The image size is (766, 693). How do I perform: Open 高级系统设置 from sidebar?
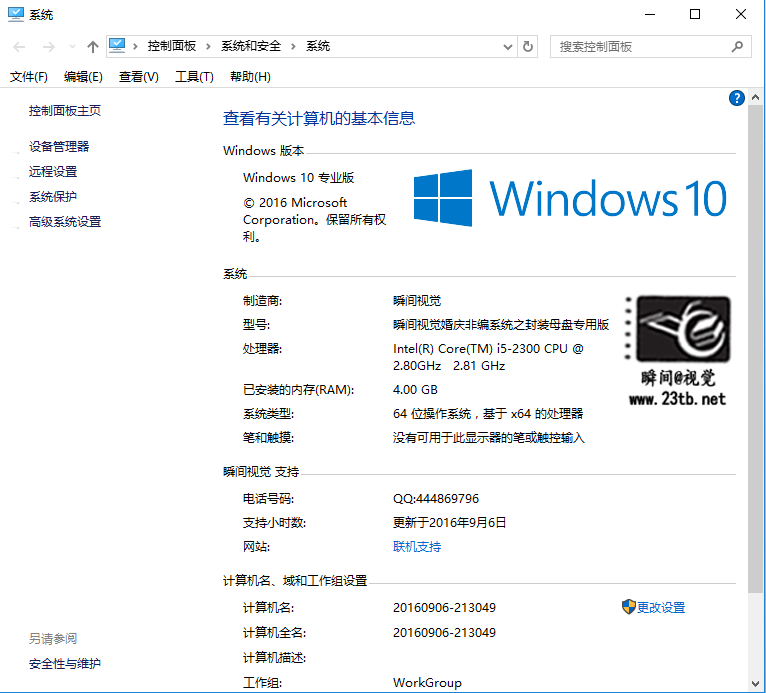(65, 222)
